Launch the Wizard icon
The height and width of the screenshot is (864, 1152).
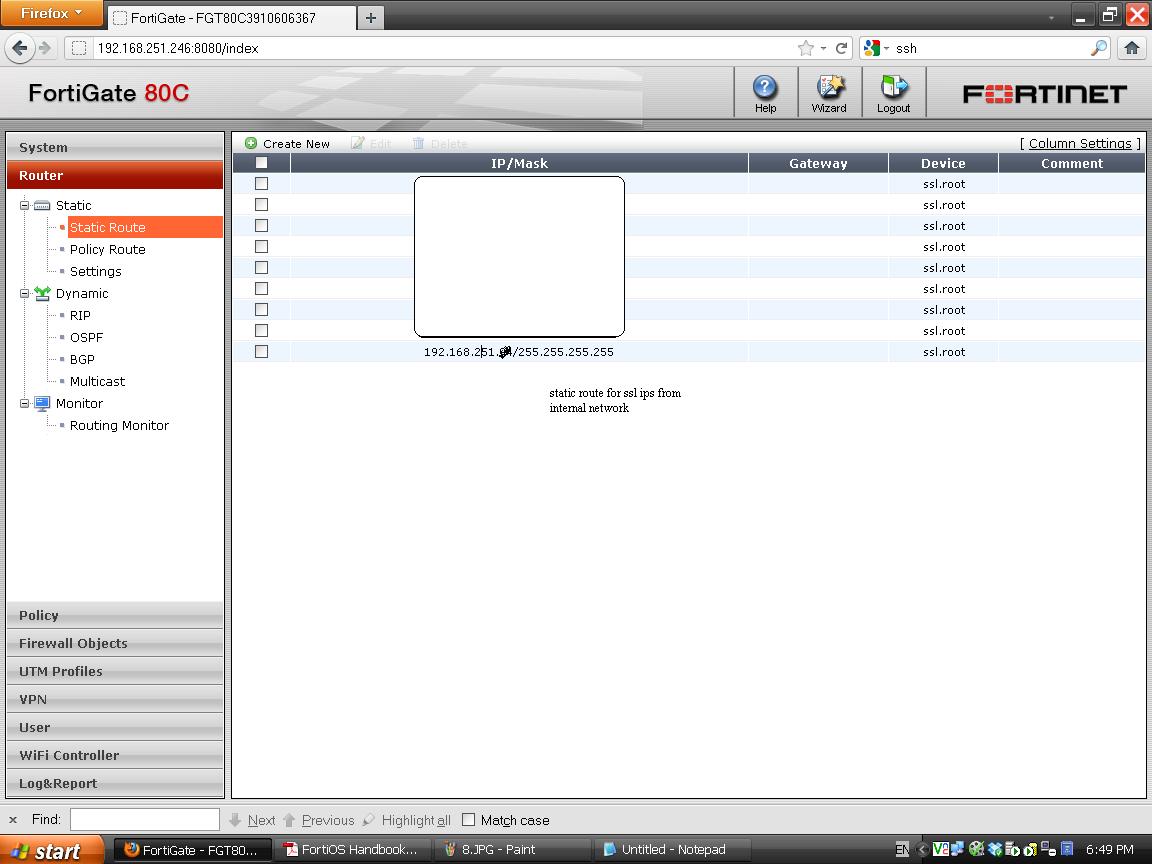pos(829,87)
